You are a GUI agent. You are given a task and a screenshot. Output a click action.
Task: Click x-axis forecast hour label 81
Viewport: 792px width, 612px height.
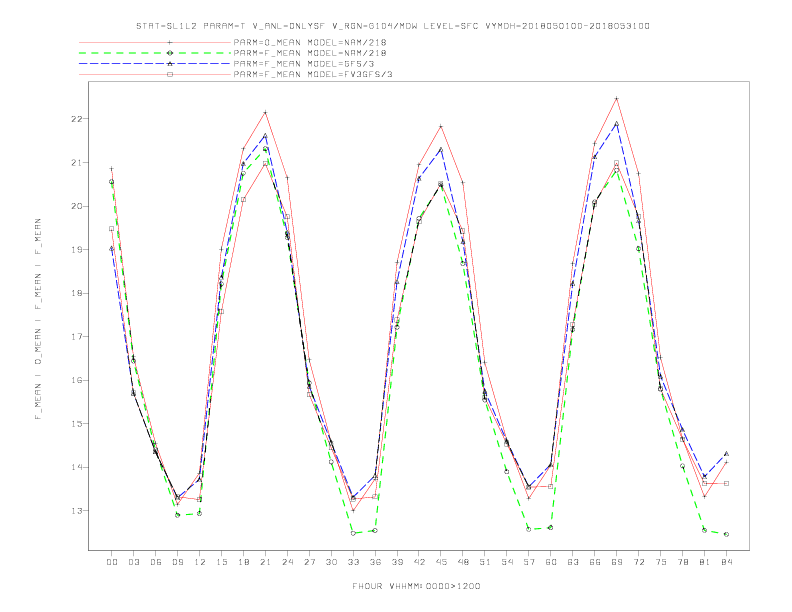(705, 562)
